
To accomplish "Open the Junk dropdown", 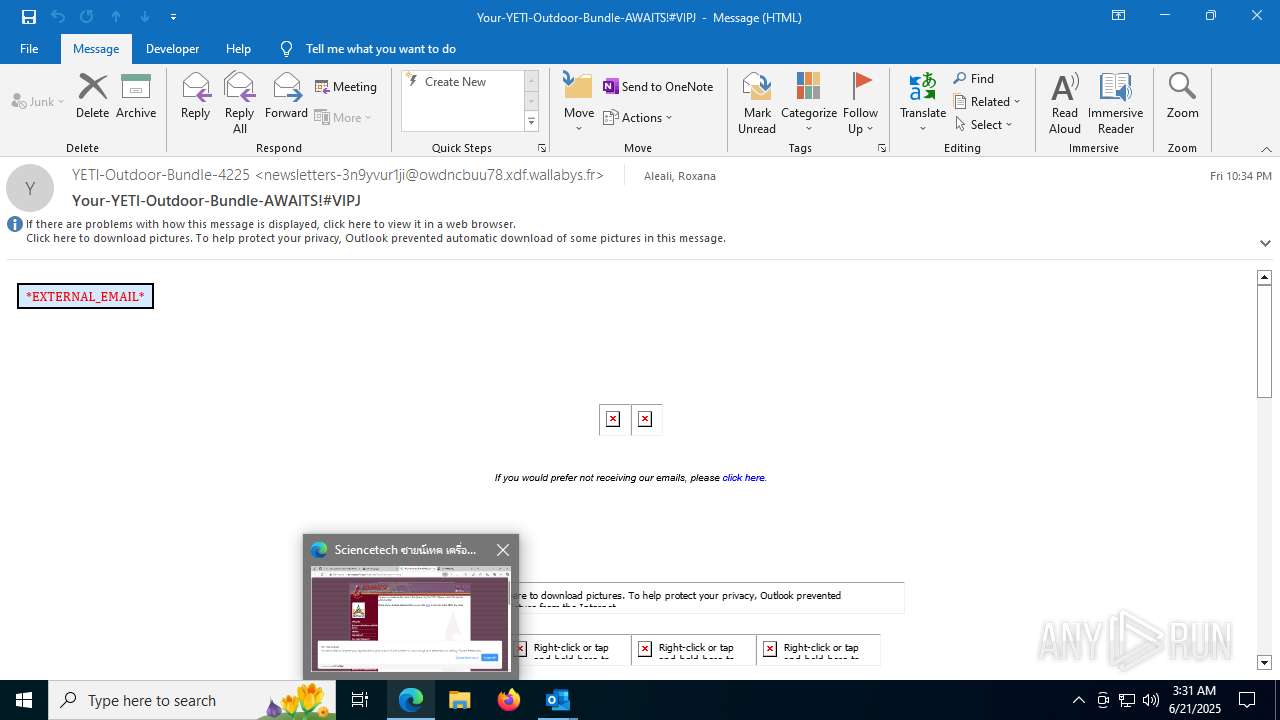I will (x=38, y=101).
